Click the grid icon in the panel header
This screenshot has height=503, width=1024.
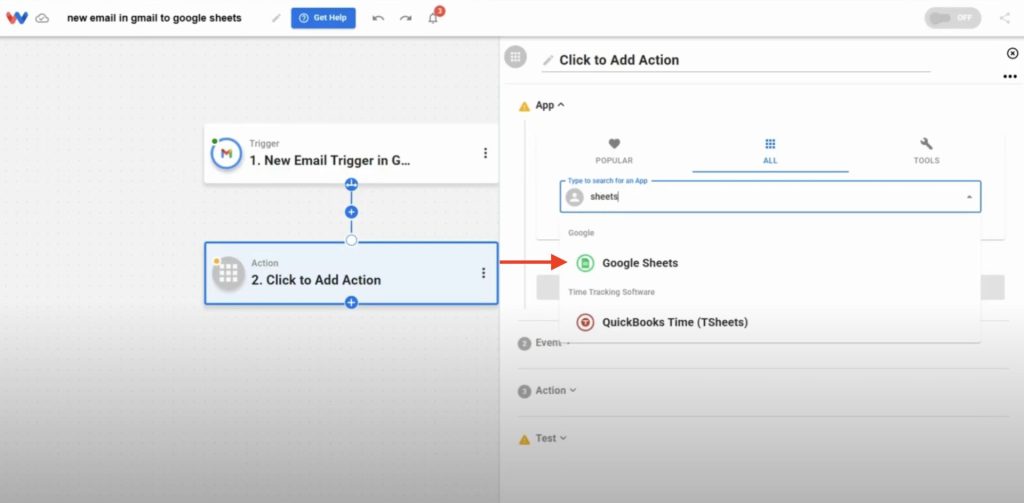coord(515,57)
